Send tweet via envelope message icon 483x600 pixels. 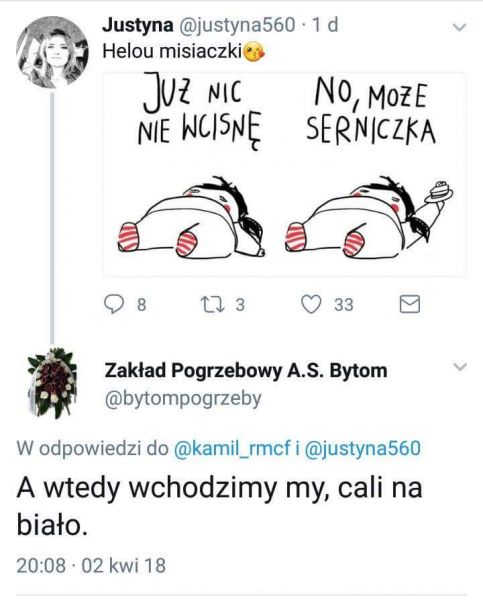[x=410, y=305]
